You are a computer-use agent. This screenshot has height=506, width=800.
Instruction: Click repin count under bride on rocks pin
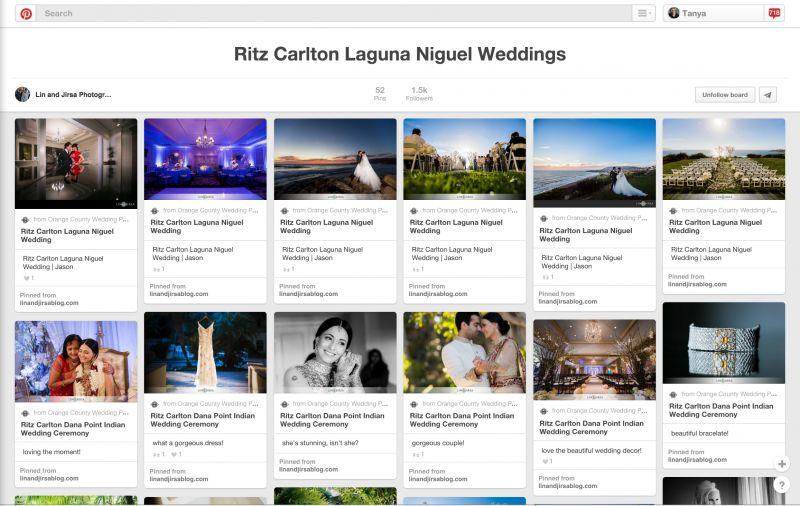[x=288, y=269]
